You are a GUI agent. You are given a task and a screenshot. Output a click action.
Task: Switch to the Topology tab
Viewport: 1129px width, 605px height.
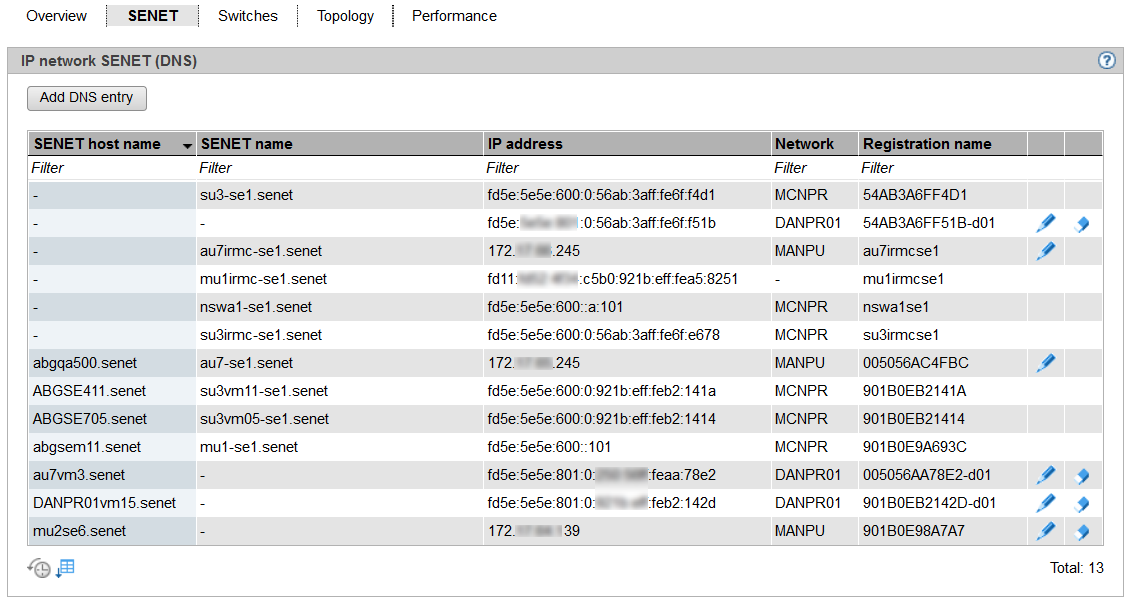[345, 16]
